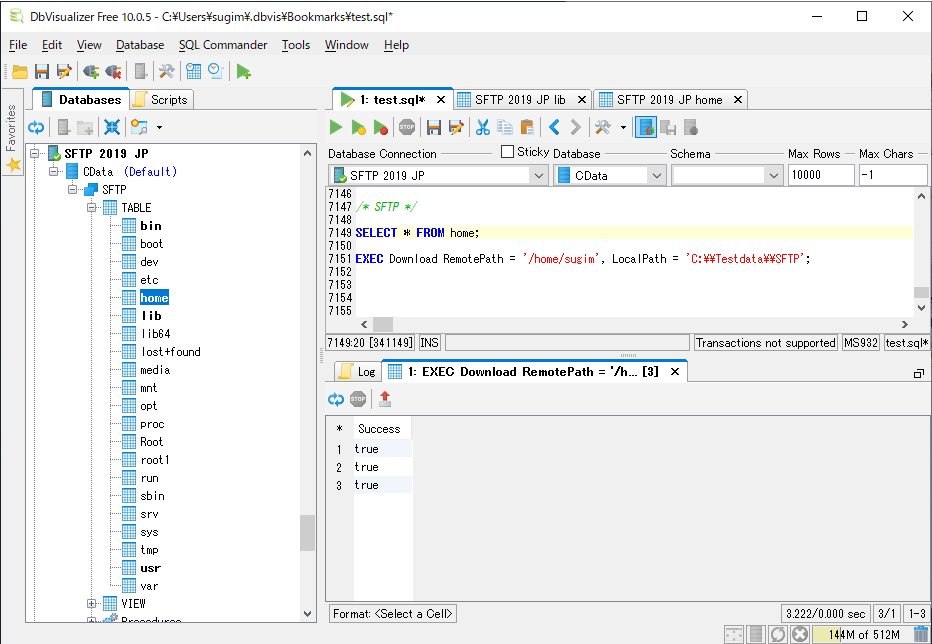Enable the Sticky checkbox
The height and width of the screenshot is (644, 932).
[x=507, y=152]
